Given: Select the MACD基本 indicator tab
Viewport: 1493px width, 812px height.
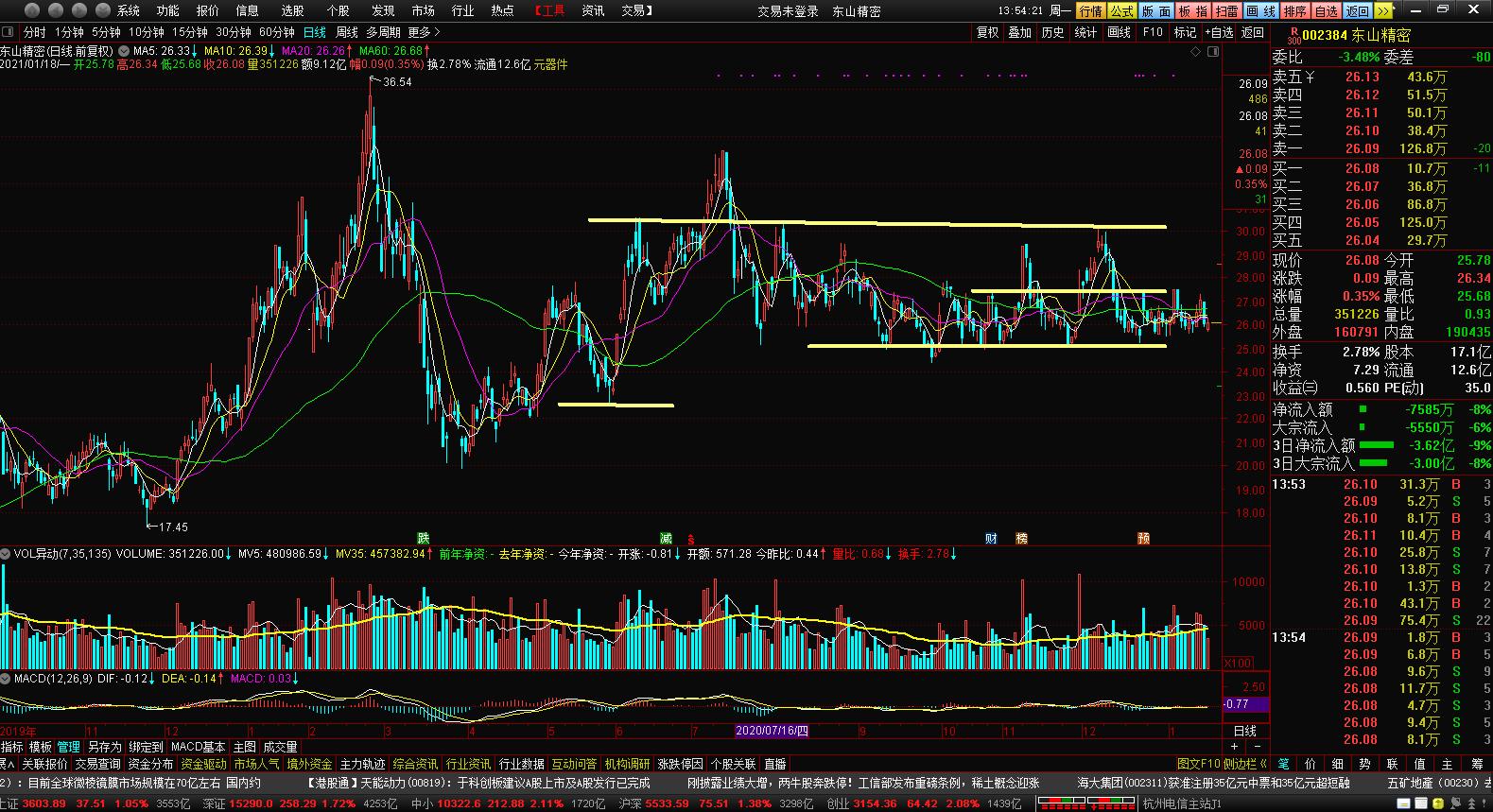Looking at the screenshot, I should 198,747.
